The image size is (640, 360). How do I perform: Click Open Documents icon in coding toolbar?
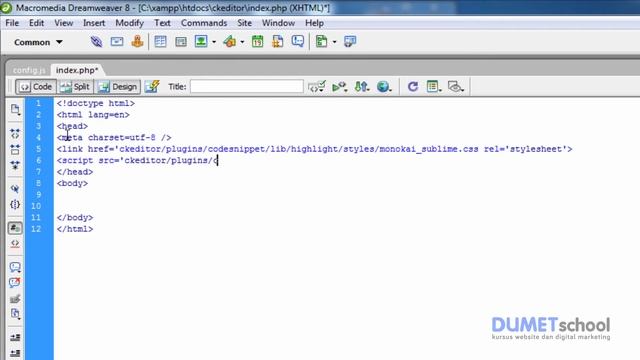click(15, 109)
